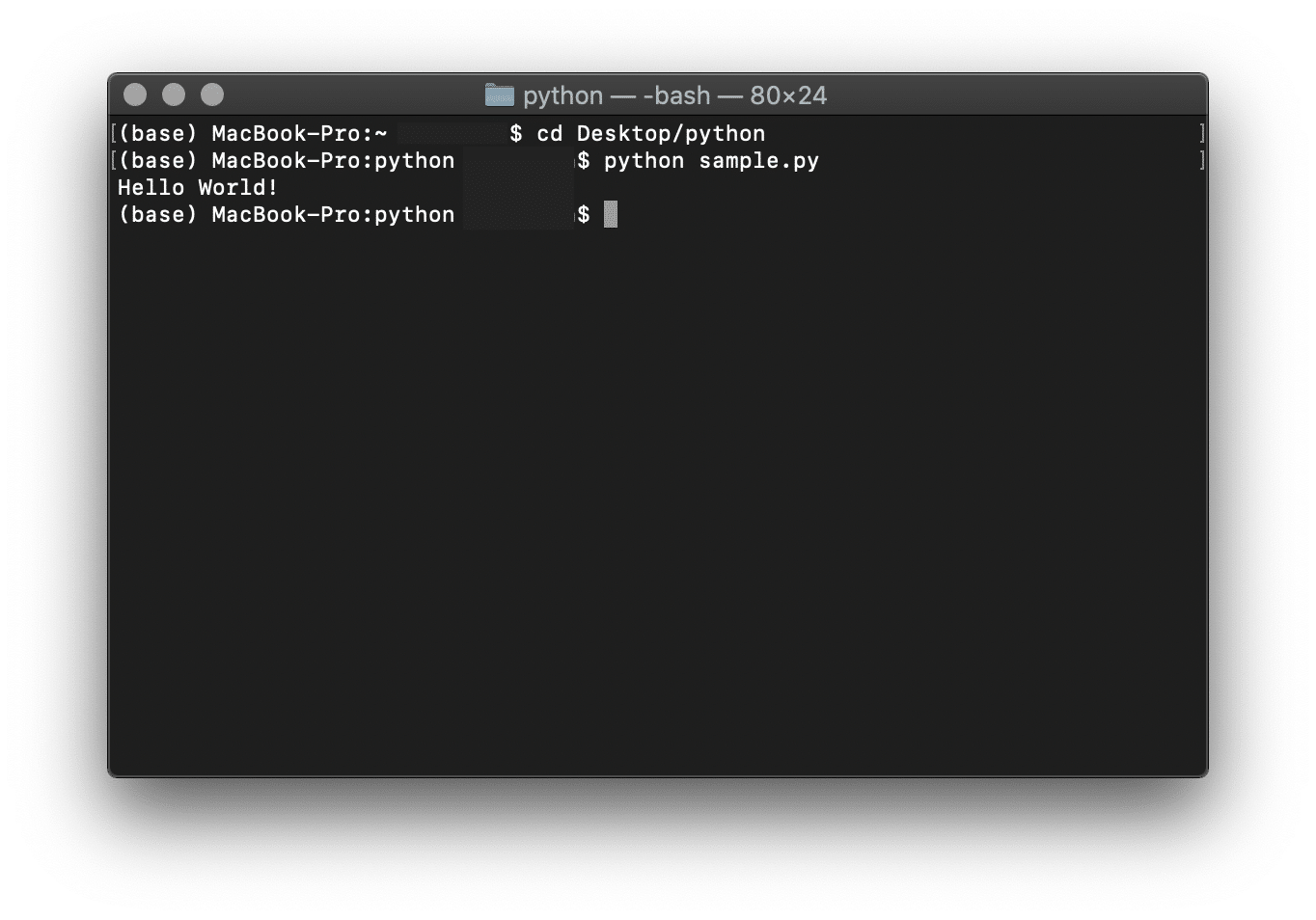The height and width of the screenshot is (920, 1316).
Task: Click "(base)" on the last prompt line
Action: [x=157, y=215]
